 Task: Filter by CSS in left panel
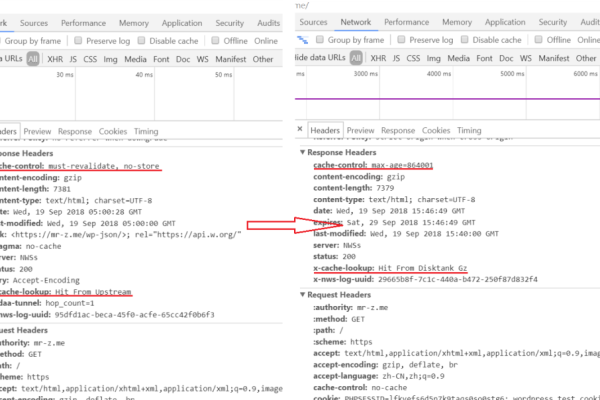click(91, 59)
